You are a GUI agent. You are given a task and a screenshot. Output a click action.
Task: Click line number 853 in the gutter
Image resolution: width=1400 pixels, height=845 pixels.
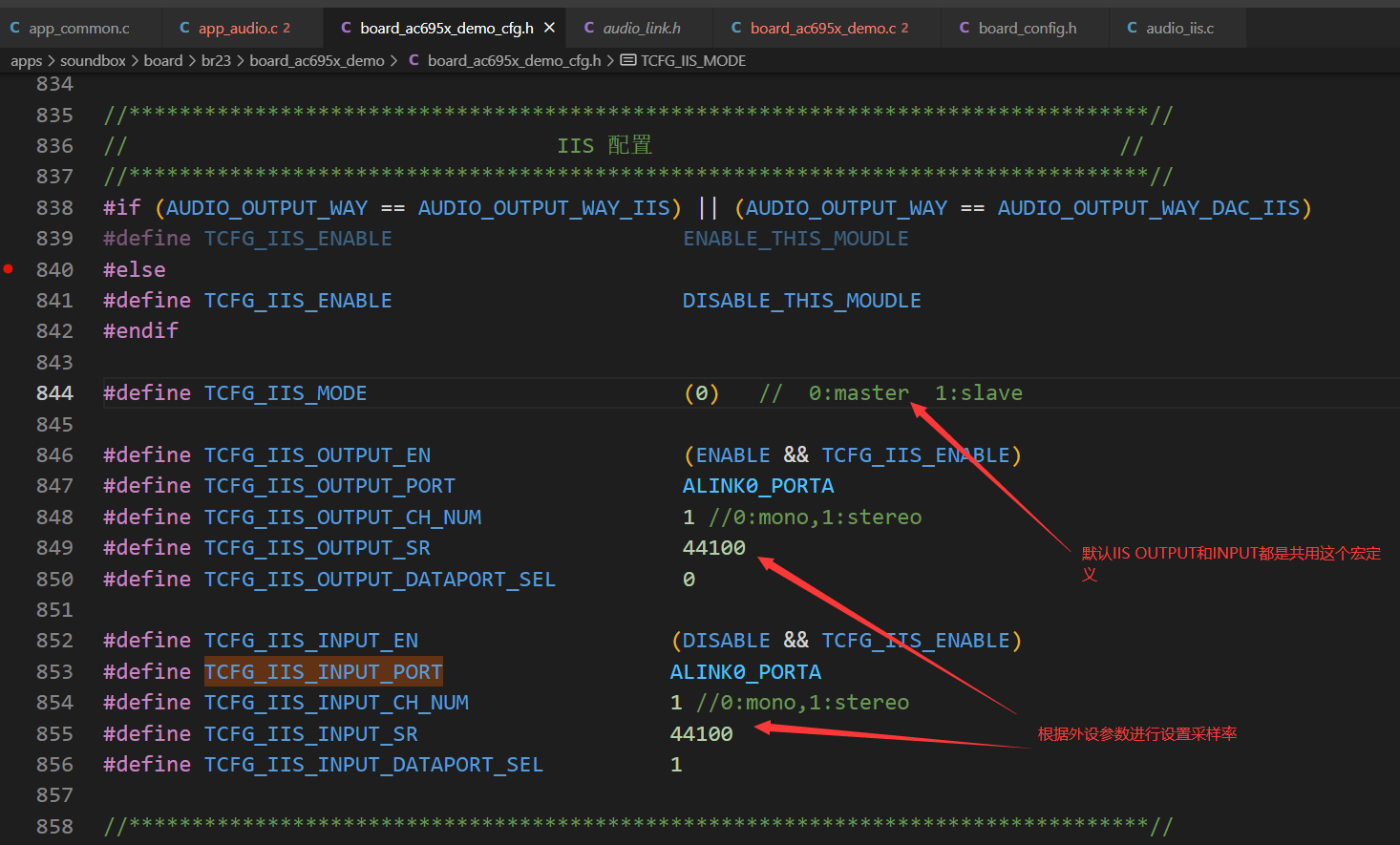pos(54,672)
